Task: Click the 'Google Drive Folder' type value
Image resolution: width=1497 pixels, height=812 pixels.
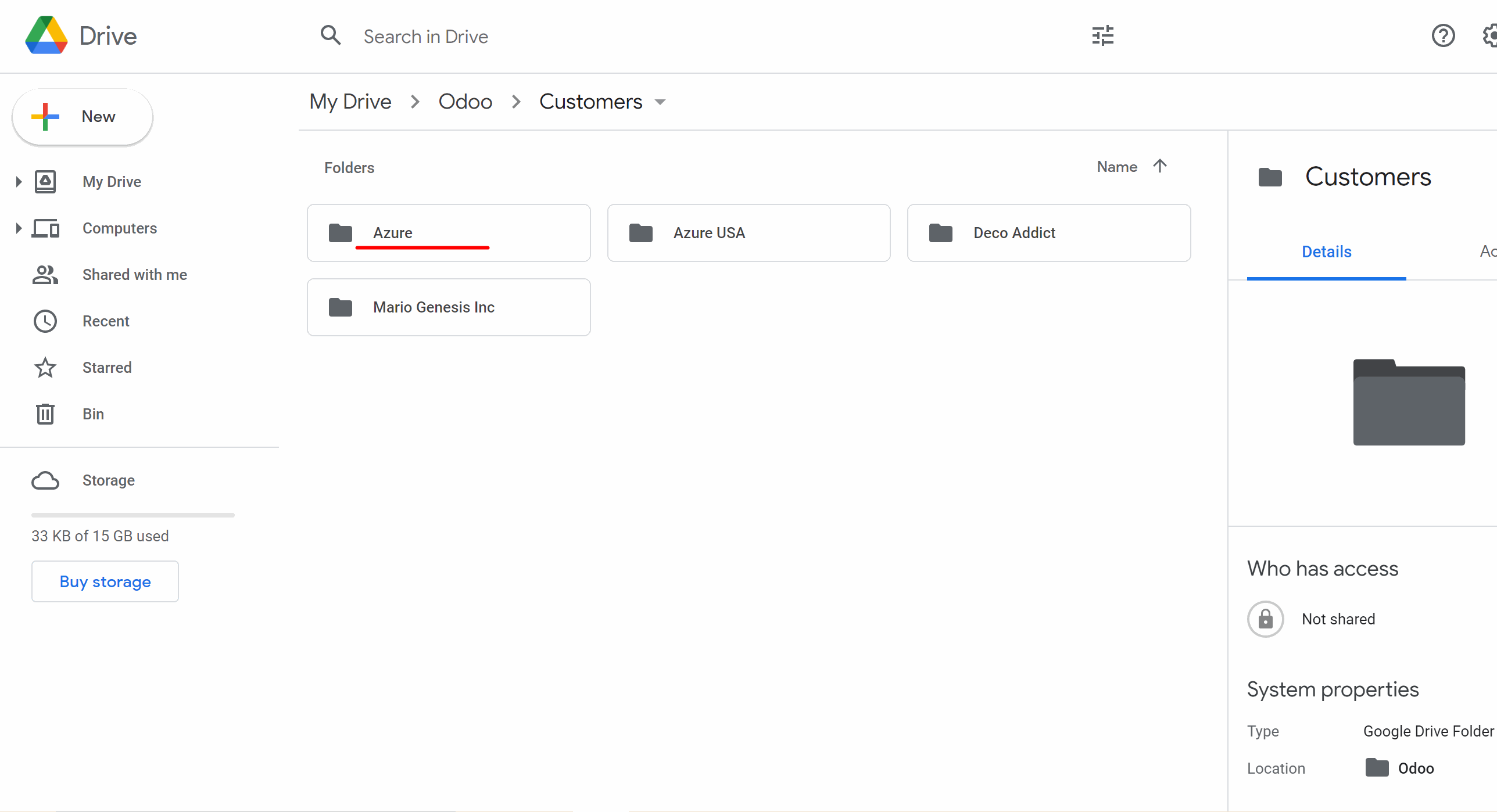Action: click(x=1428, y=731)
